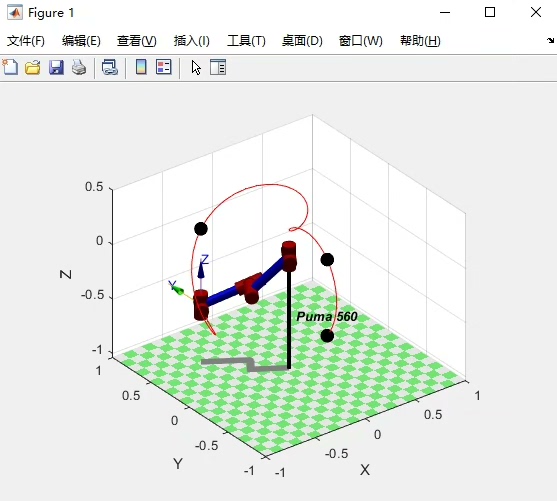Open the 编辑(E) menu
Viewport: 557px width, 501px height.
[81, 41]
